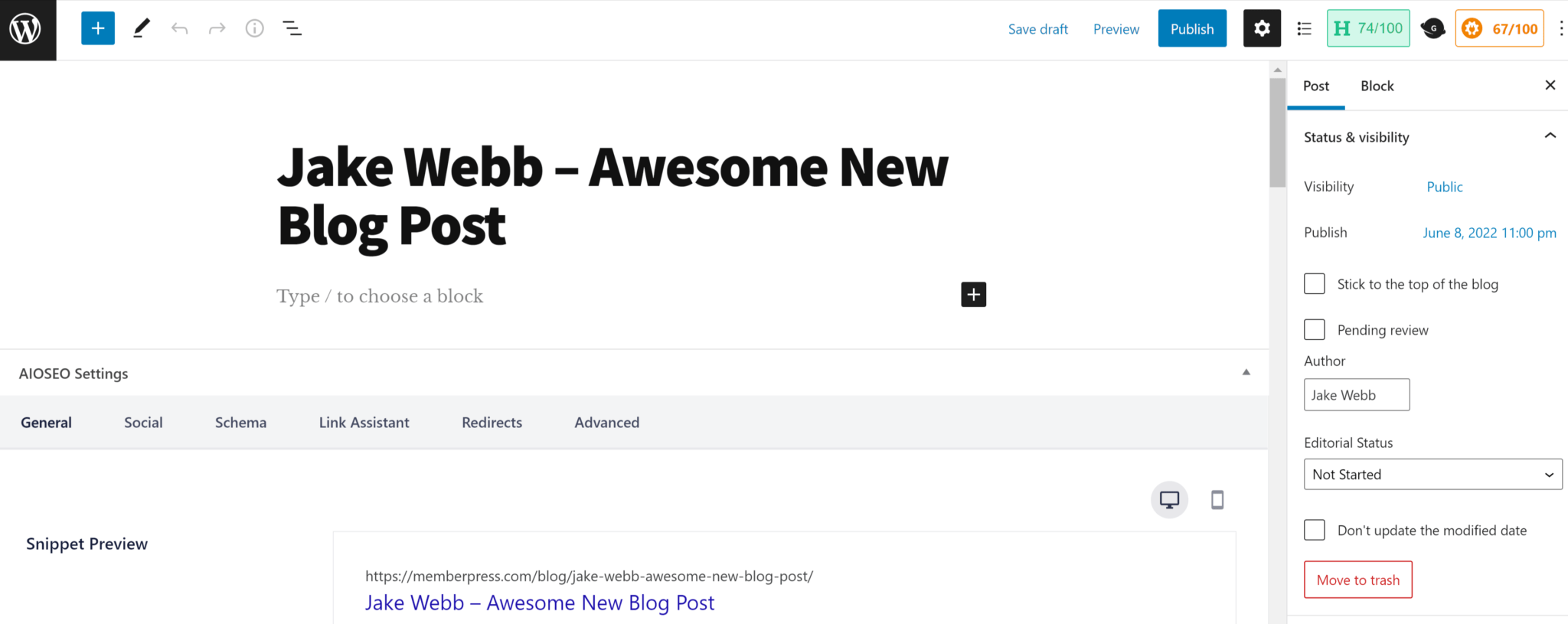
Task: Click the Undo arrow icon
Action: point(179,28)
